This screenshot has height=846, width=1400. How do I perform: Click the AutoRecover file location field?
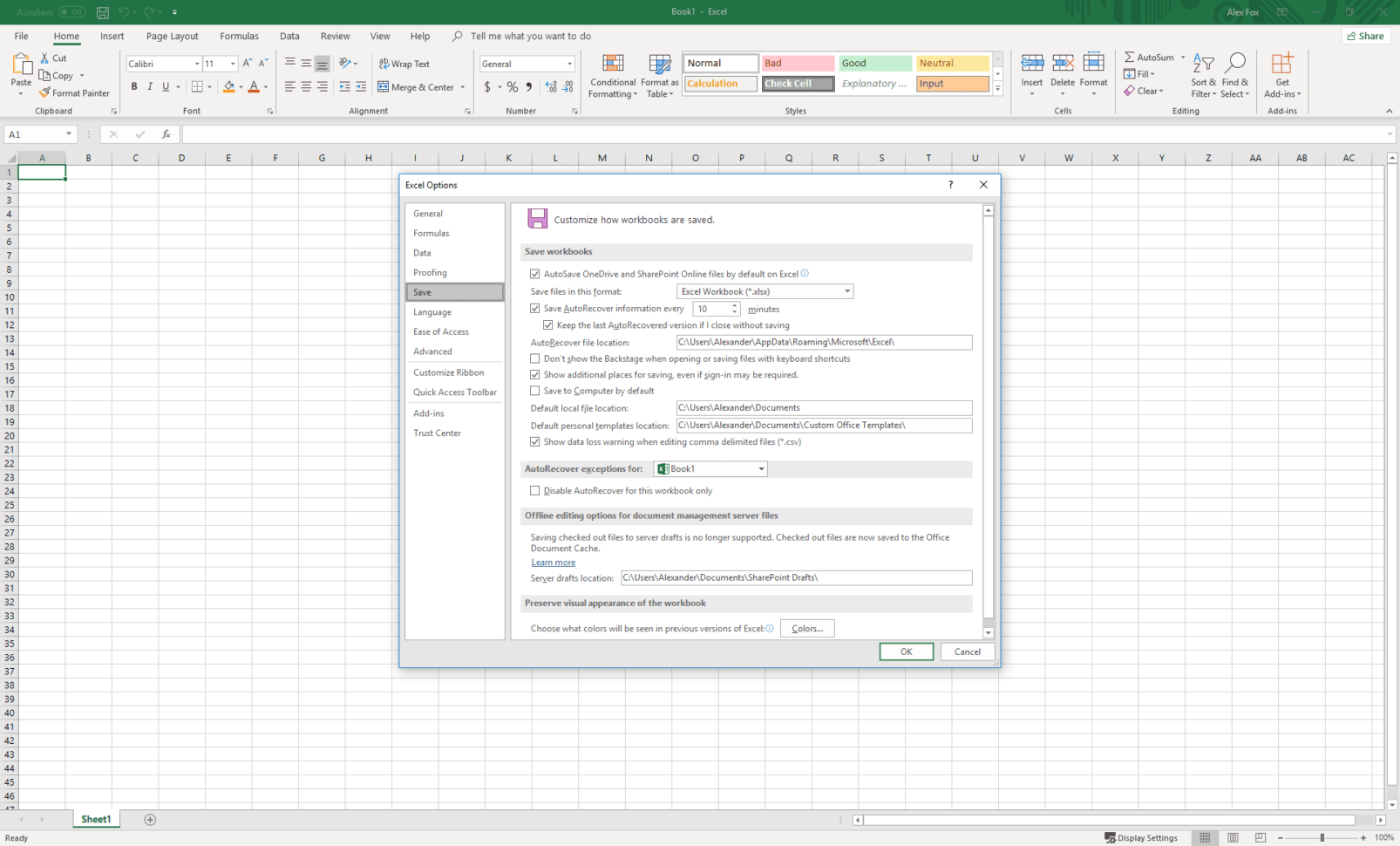(824, 342)
